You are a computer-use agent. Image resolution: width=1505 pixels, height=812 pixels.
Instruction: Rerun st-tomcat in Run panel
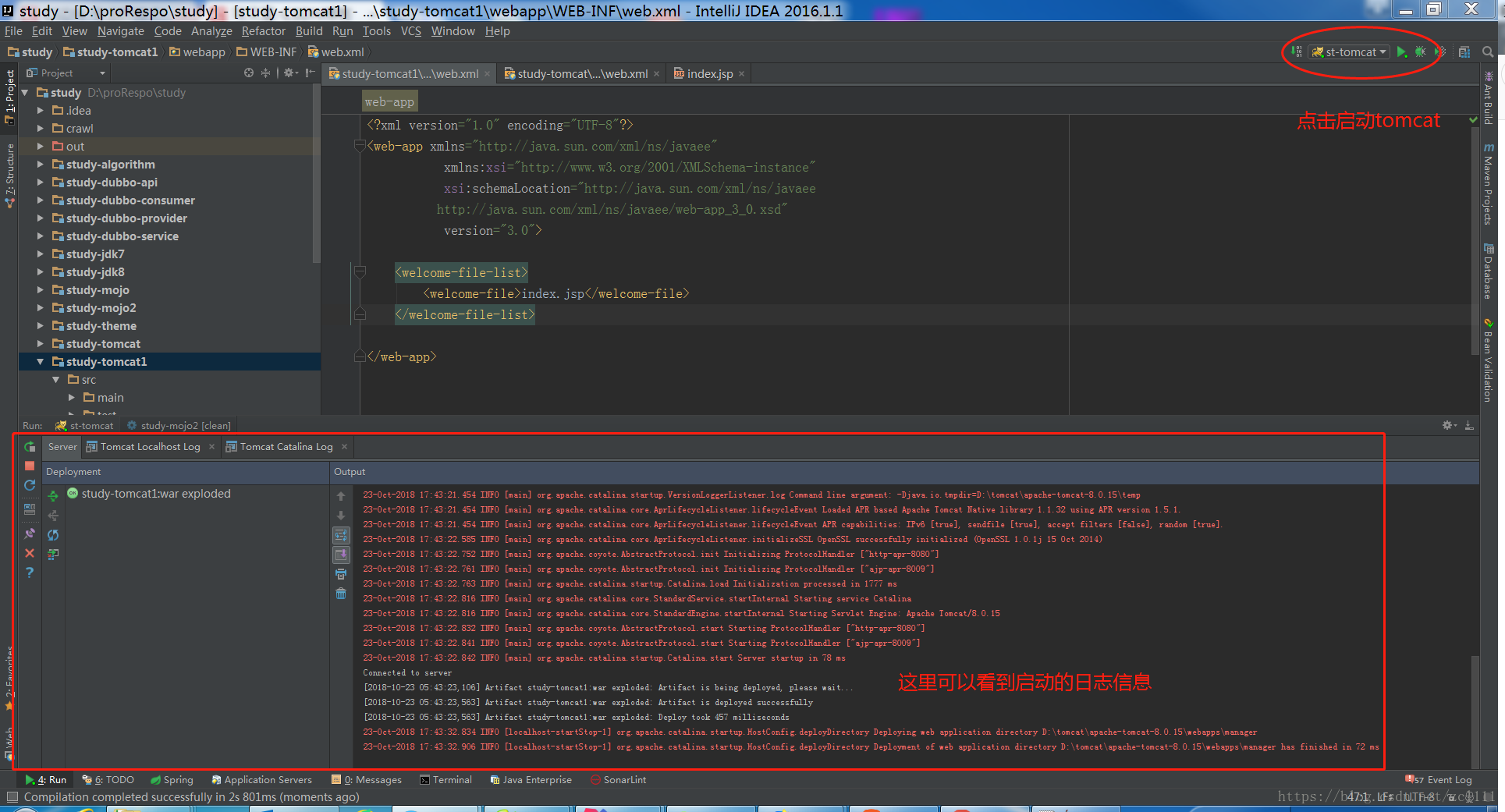click(30, 447)
